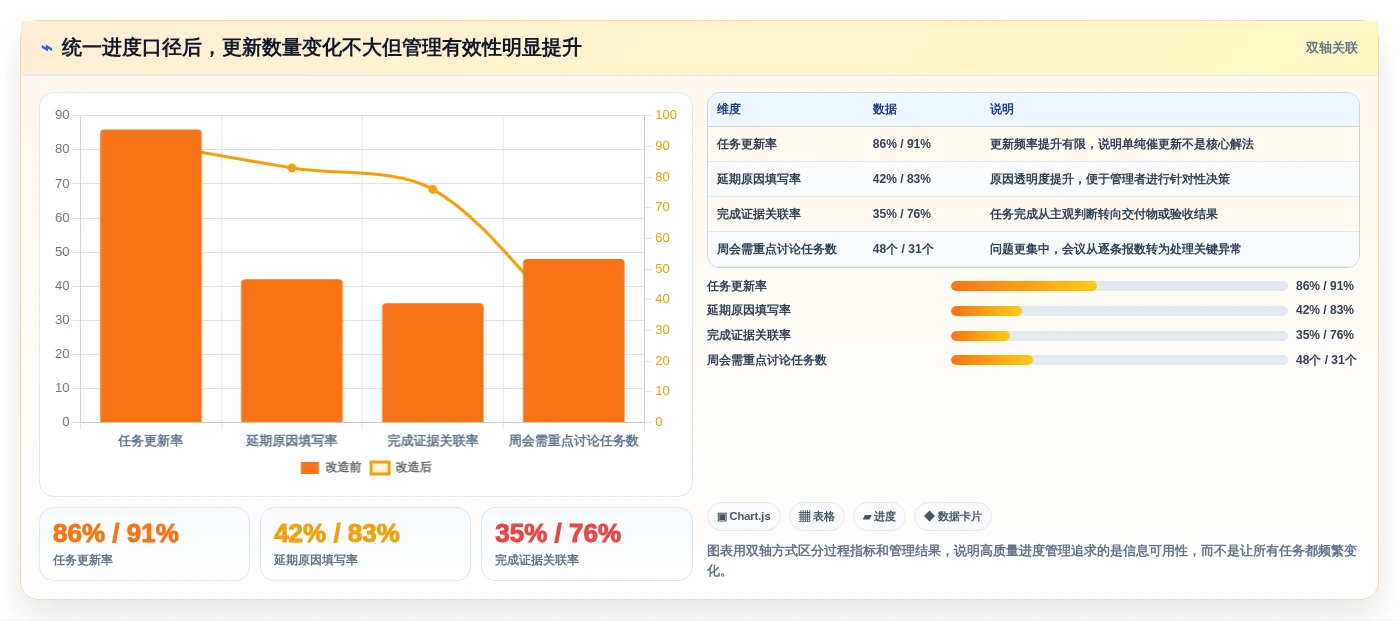Click the 任务更新率 progress bar

pyautogui.click(x=1119, y=286)
